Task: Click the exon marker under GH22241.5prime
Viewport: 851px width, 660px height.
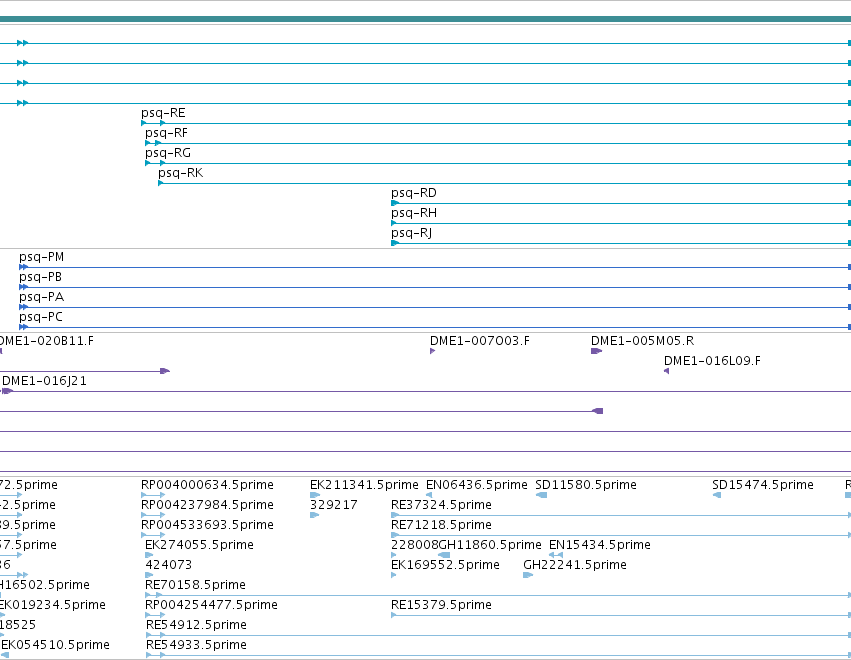Action: tap(528, 575)
